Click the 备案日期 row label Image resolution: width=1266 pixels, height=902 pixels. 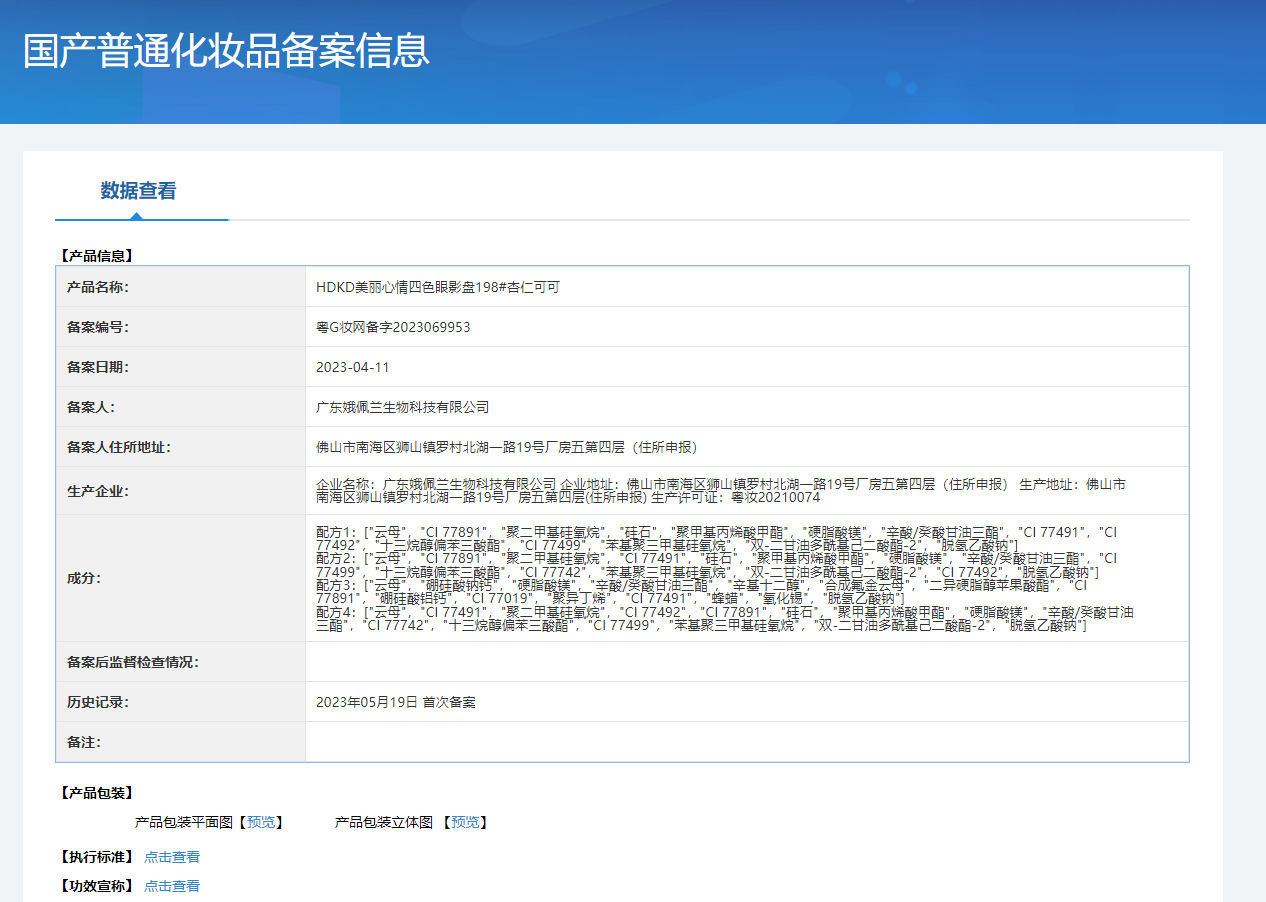(98, 367)
